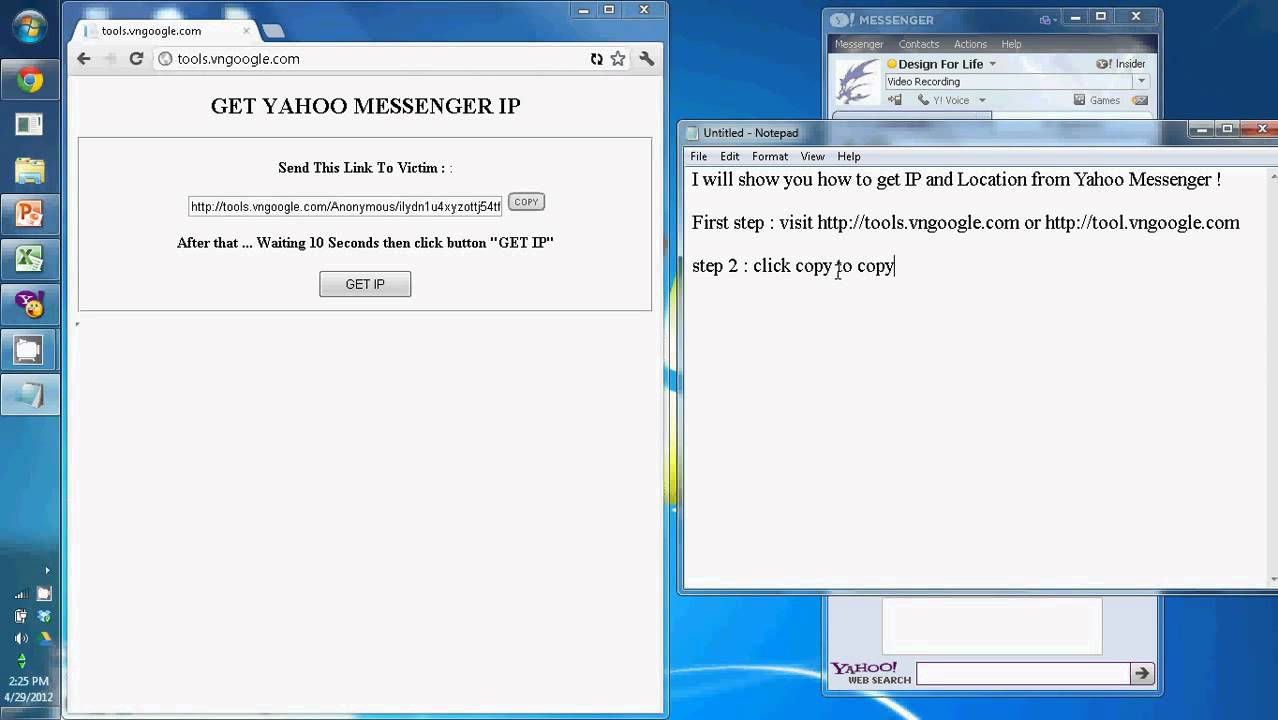Screen dimensions: 1278x720
Task: Open Video Recording status message dropdown arrow
Action: 1141,82
